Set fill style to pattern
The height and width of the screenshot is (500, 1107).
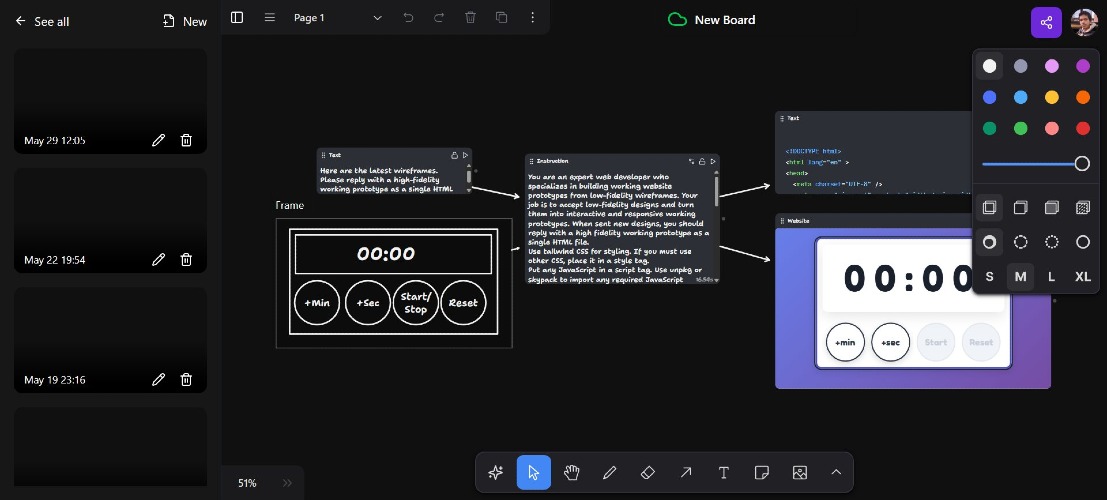(x=1082, y=208)
